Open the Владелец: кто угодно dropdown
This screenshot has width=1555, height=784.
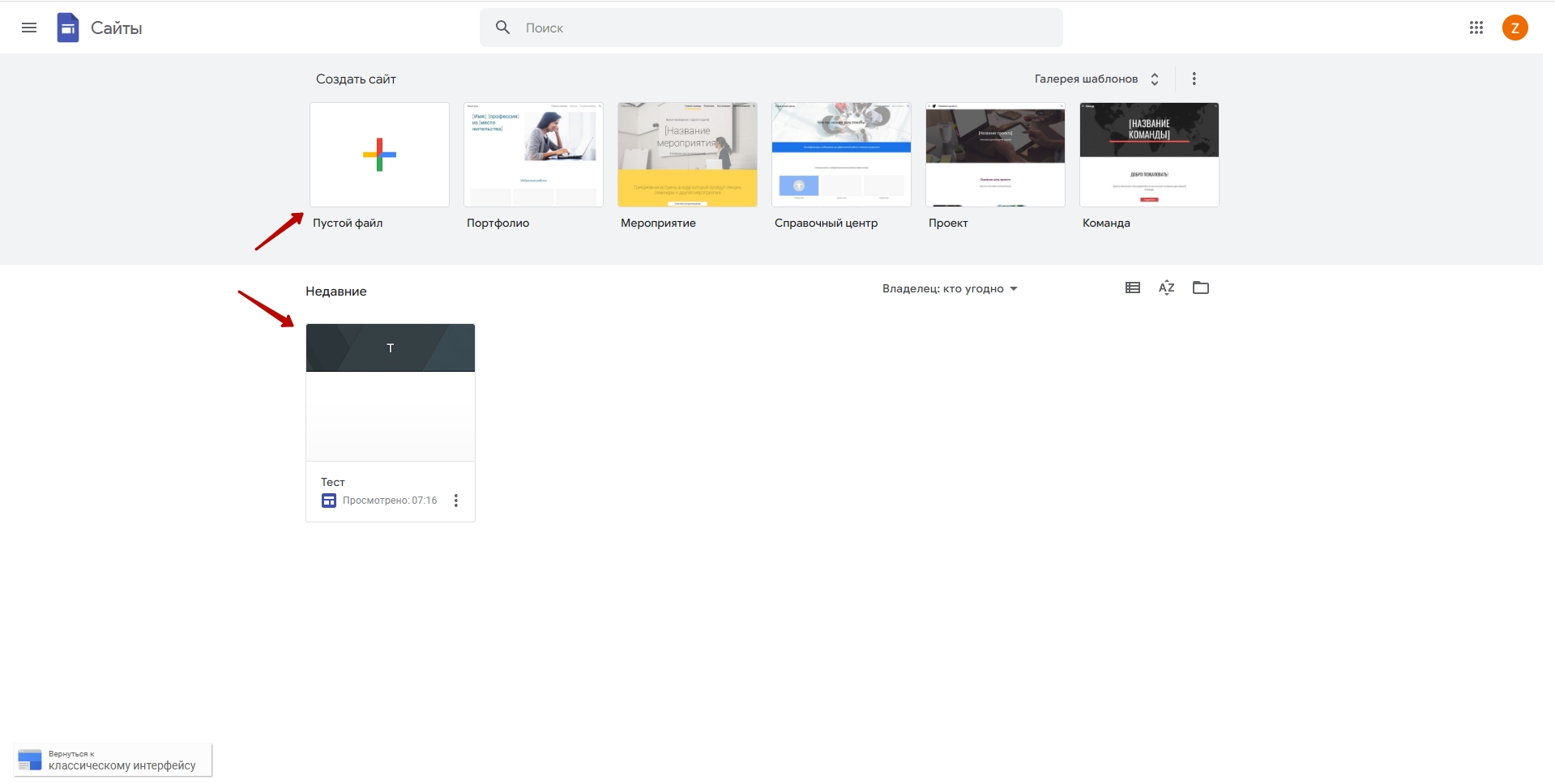click(950, 288)
